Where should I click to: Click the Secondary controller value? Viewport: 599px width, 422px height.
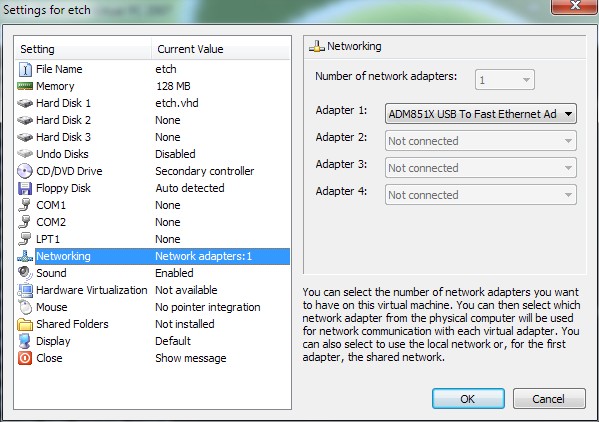point(204,171)
